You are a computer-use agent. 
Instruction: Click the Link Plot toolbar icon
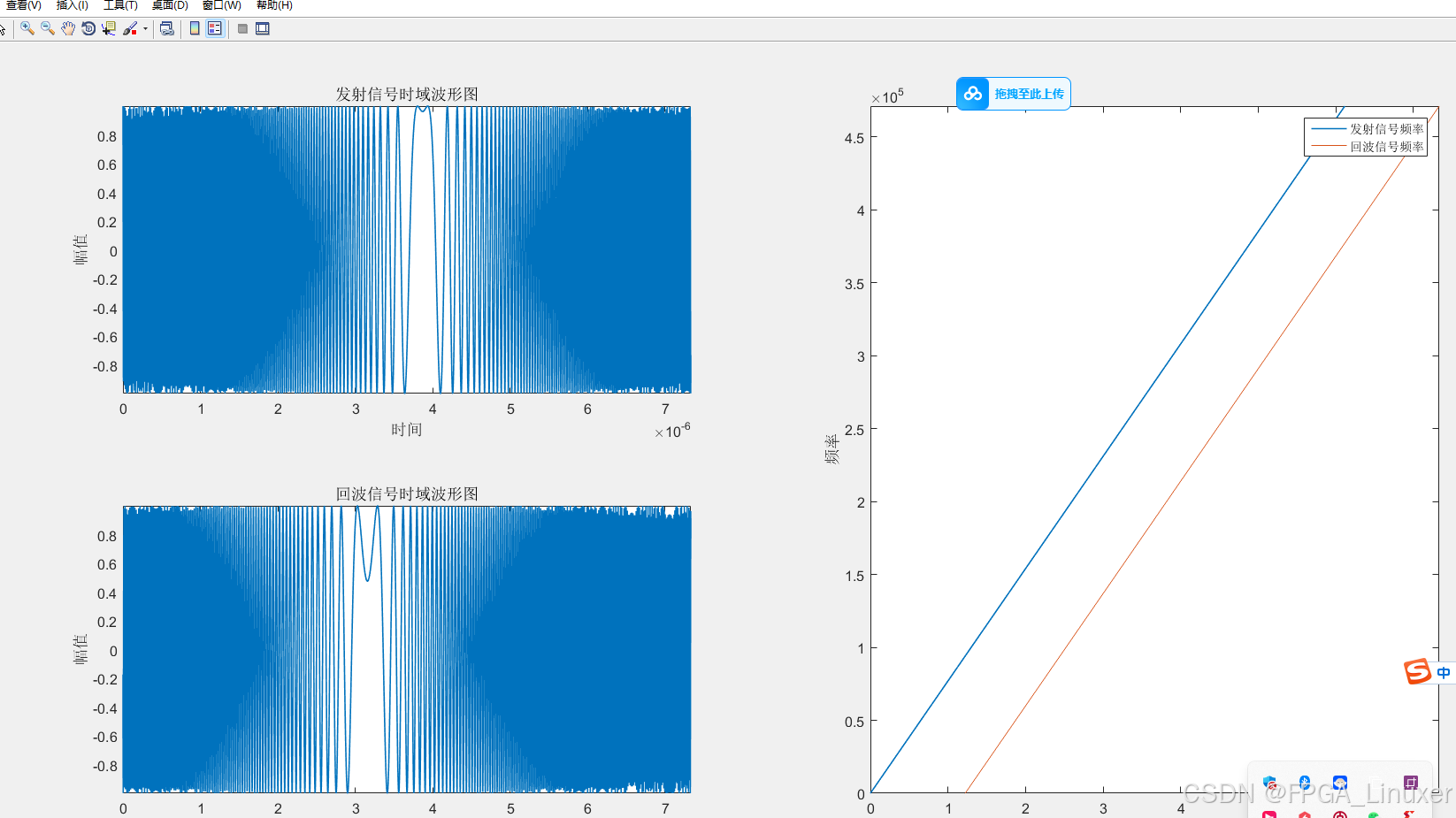[x=166, y=28]
